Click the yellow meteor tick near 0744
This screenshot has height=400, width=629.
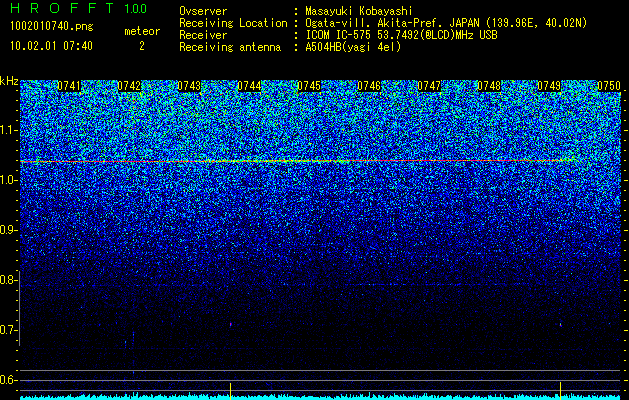(231, 391)
